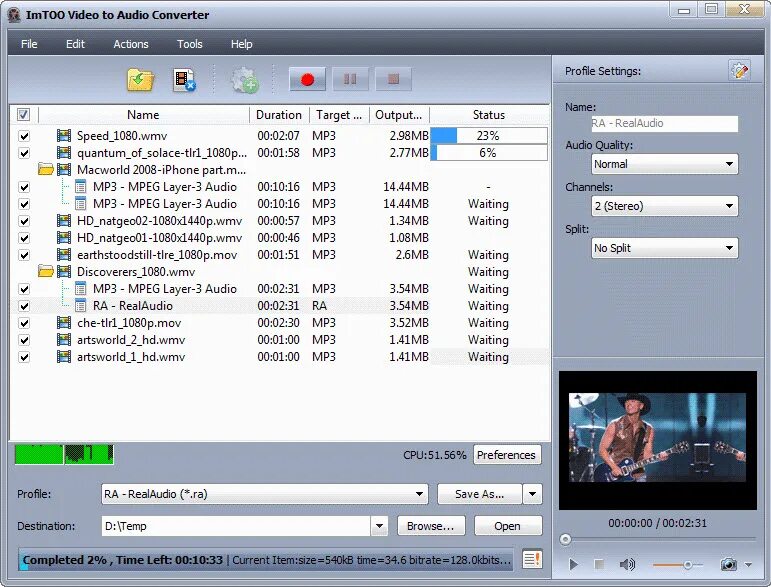The height and width of the screenshot is (587, 771).
Task: Toggle checkbox for che-tlr1_1080p.mov
Action: click(24, 323)
